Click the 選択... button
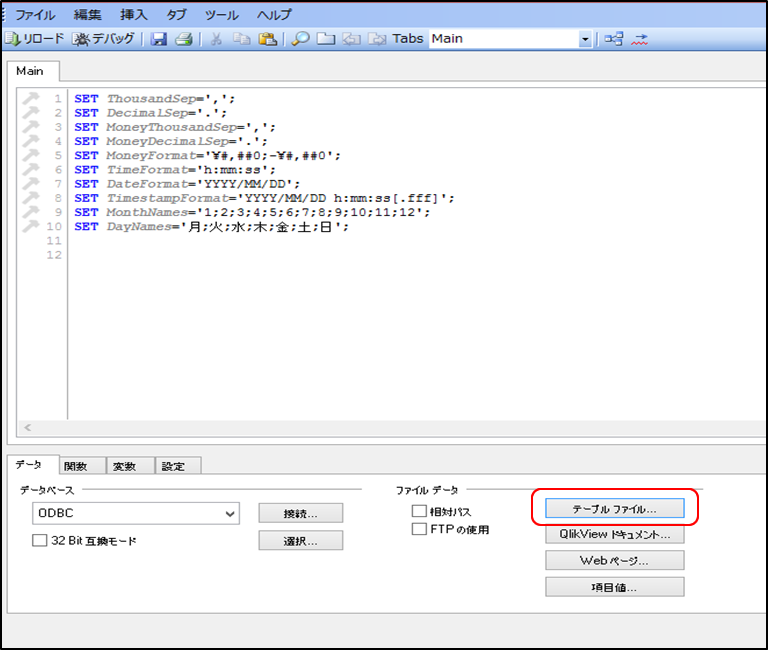Viewport: 768px width, 650px height. tap(301, 540)
